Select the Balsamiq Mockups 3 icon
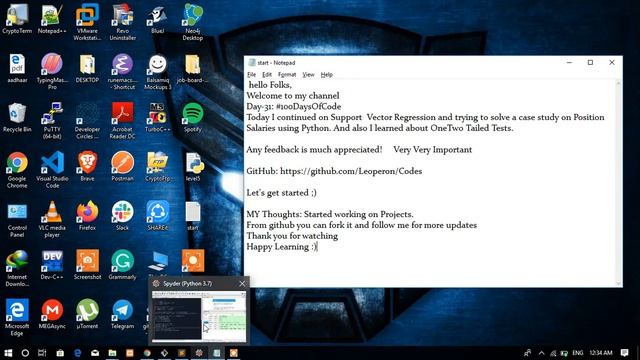This screenshot has height=360, width=640. (158, 71)
